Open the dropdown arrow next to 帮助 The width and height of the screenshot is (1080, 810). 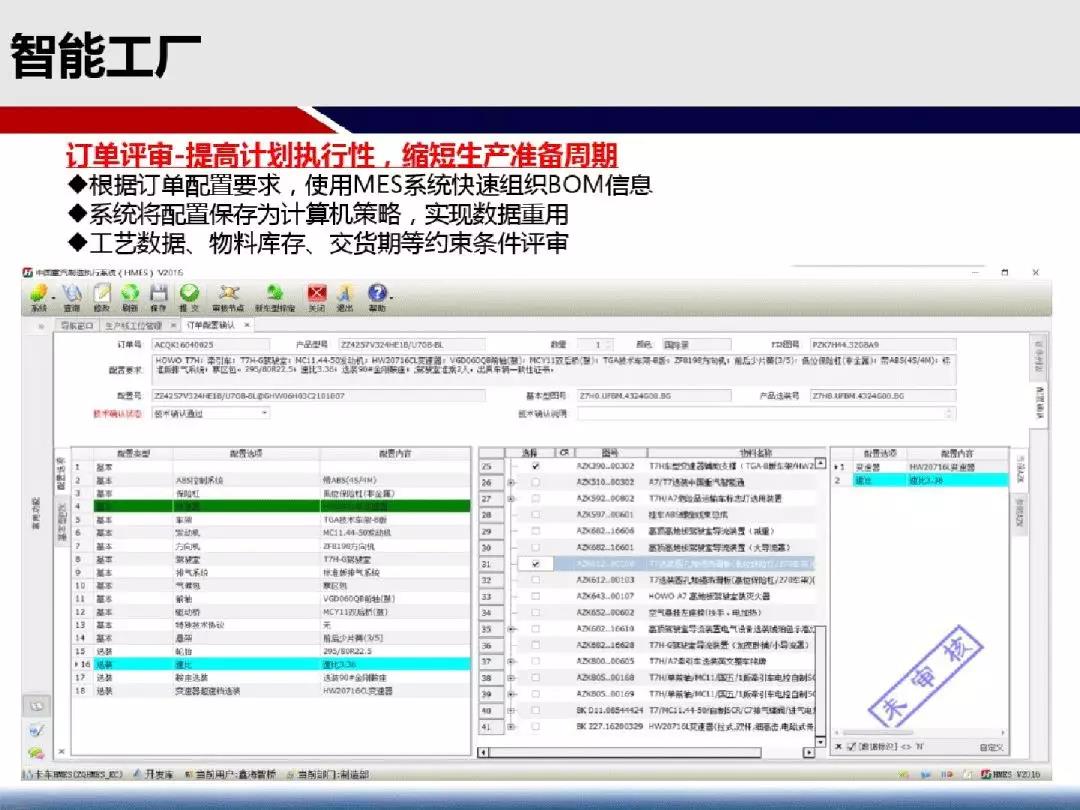click(x=391, y=297)
